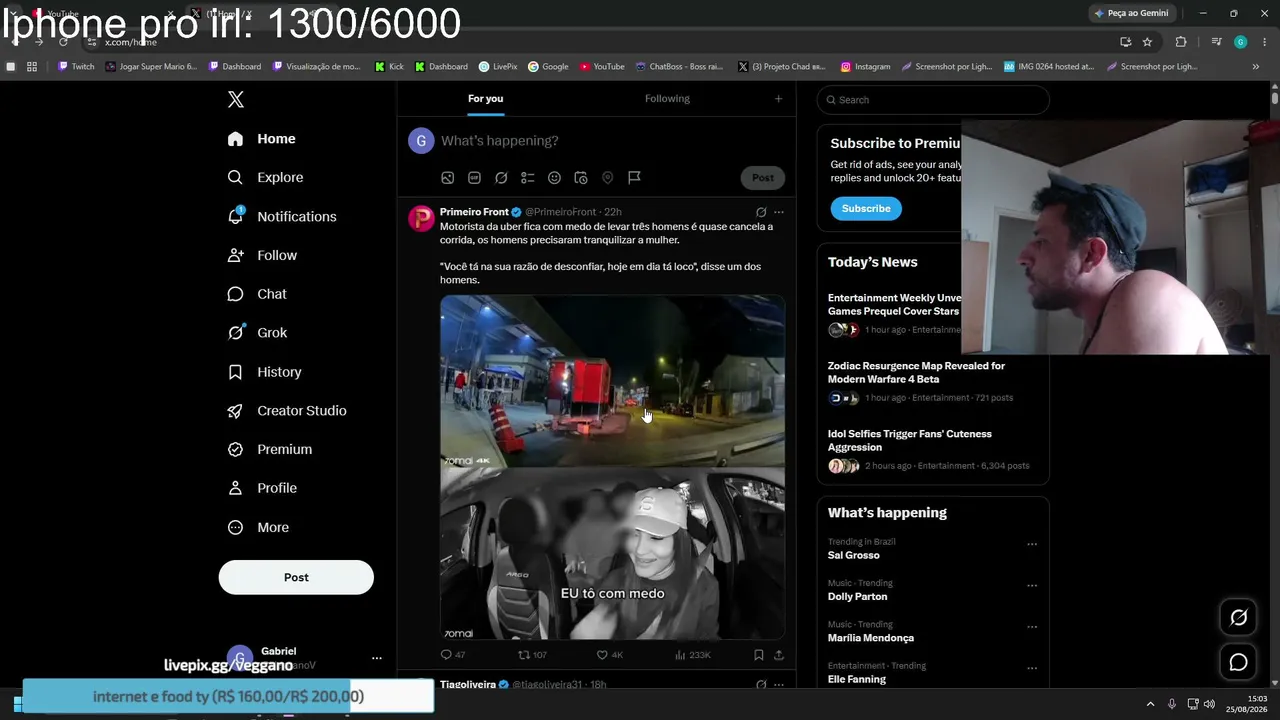Open floating Grok button at bottom right
The image size is (1280, 720).
coord(1238,618)
